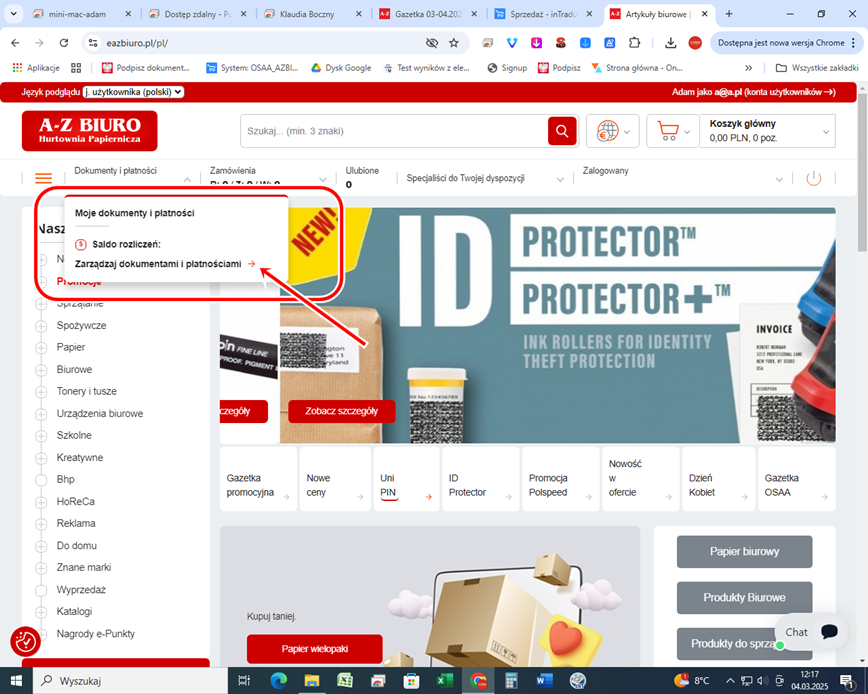The image size is (868, 694).
Task: Click the A-Z Biuro logo
Action: pyautogui.click(x=90, y=131)
